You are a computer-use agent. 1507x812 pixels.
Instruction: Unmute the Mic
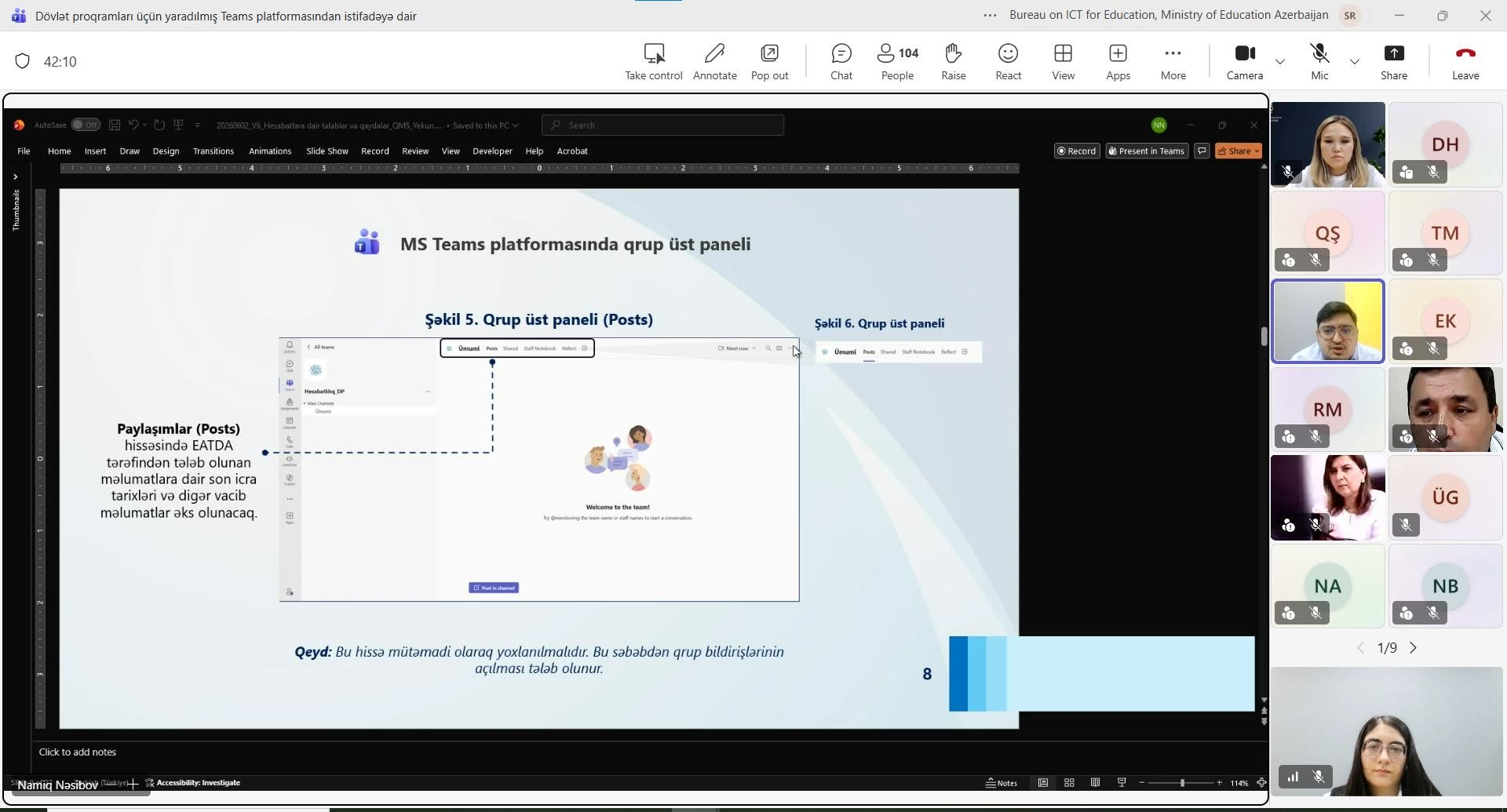pos(1319,62)
